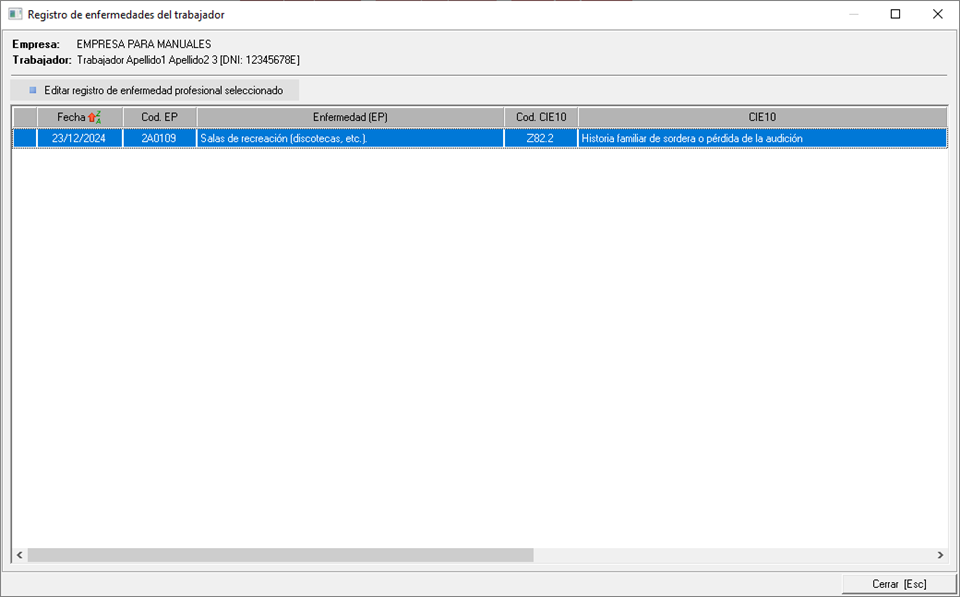Select the Z82.2 code cell
960x597 pixels.
[541, 139]
